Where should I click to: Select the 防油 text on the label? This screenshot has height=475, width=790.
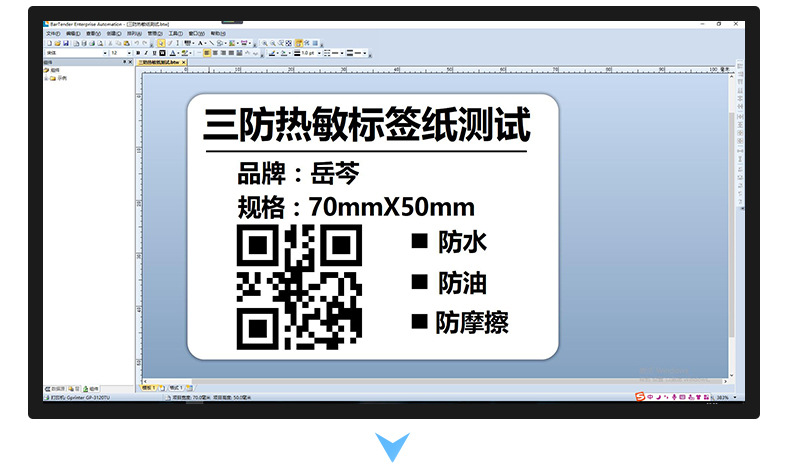462,283
